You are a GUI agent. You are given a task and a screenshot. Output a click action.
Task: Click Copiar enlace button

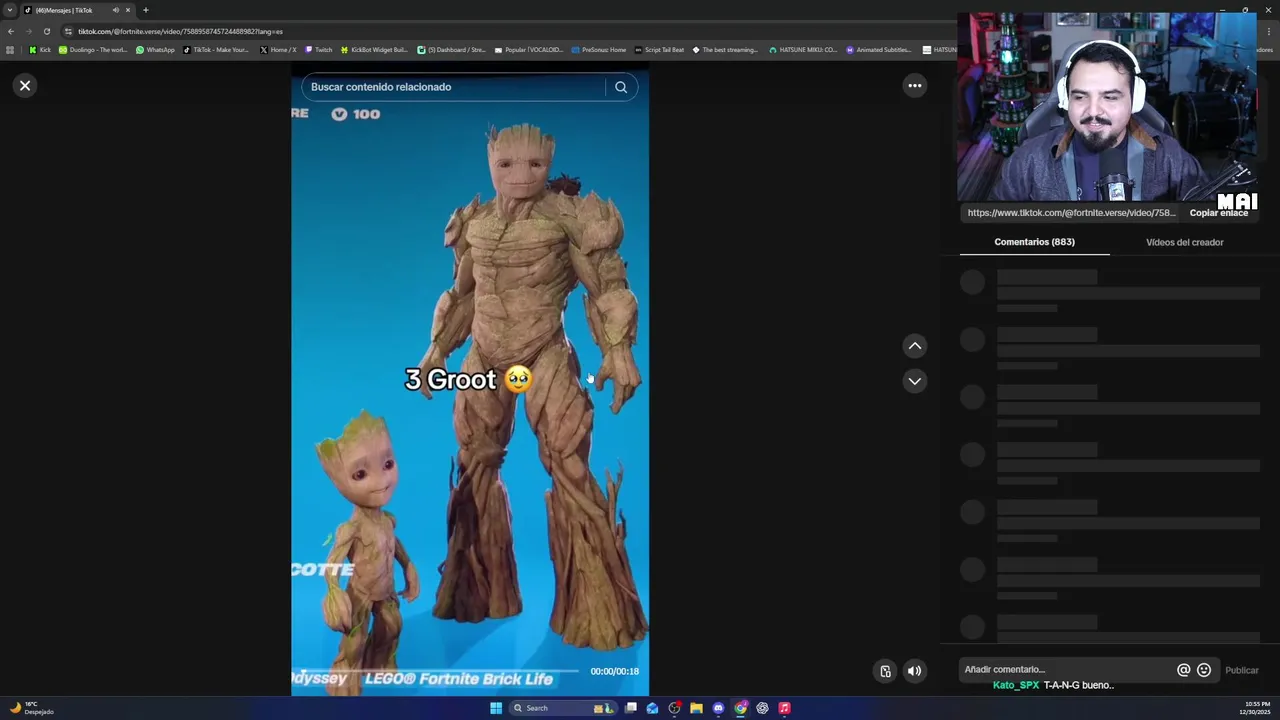point(1218,213)
